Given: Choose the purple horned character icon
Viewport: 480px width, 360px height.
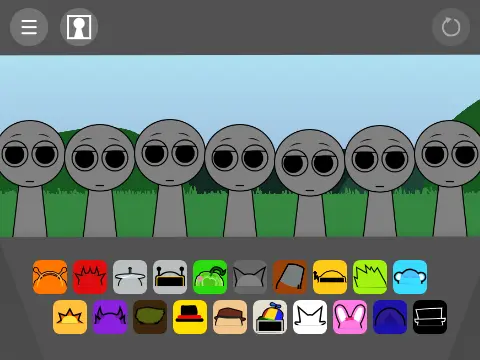Looking at the screenshot, I should pyautogui.click(x=110, y=317).
